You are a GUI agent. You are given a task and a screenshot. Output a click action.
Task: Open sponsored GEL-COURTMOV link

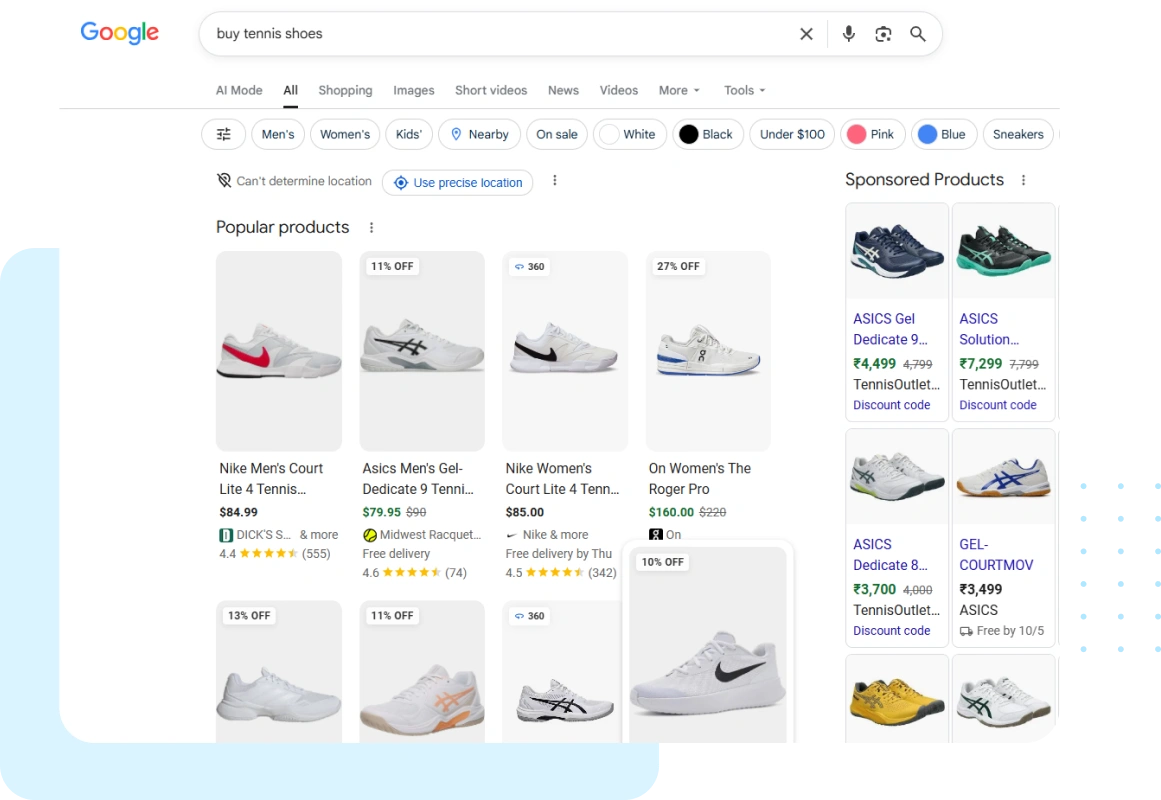tap(996, 555)
